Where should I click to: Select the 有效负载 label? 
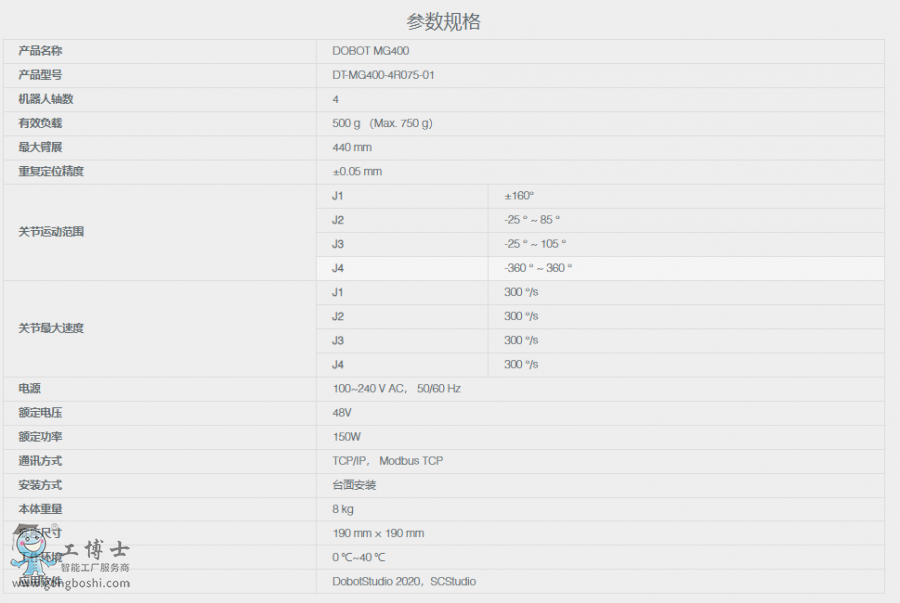tap(40, 123)
